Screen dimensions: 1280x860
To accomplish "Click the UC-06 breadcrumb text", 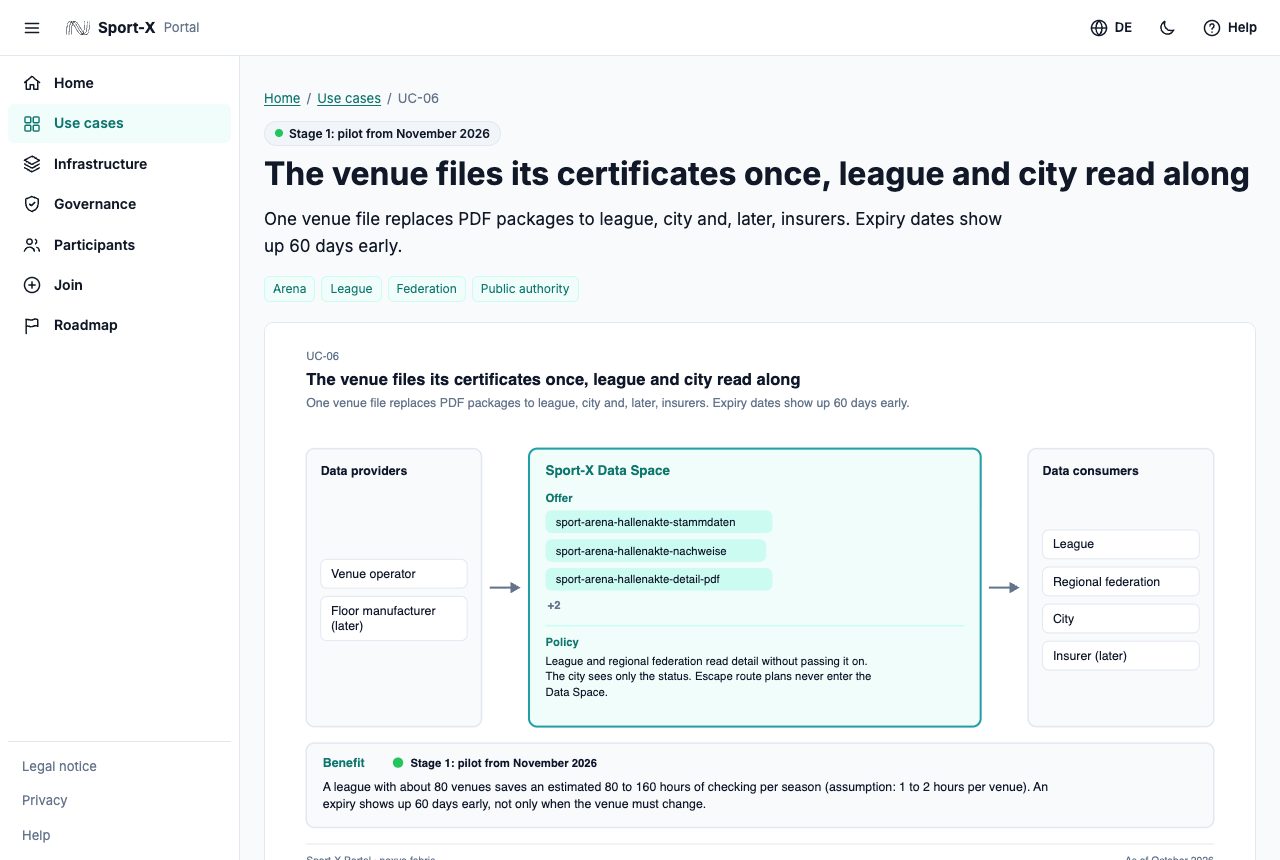I will [418, 98].
